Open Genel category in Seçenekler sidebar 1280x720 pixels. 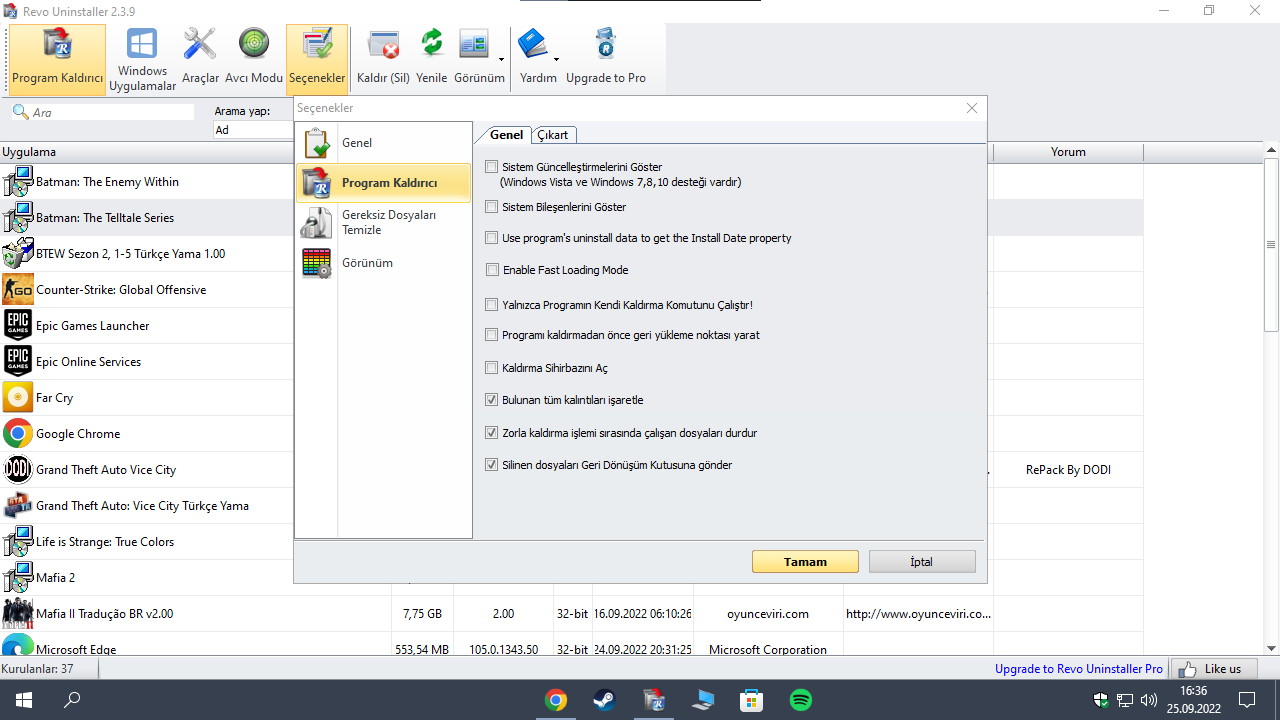pyautogui.click(x=383, y=143)
